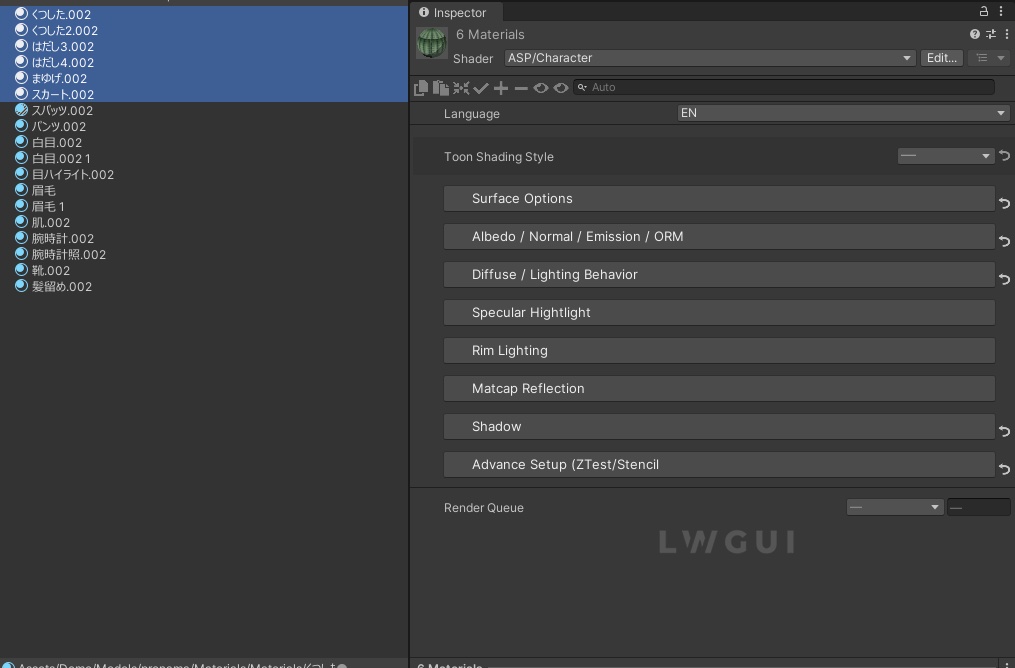Select the スパッツ.002 material in list
1015x668 pixels.
coord(62,110)
